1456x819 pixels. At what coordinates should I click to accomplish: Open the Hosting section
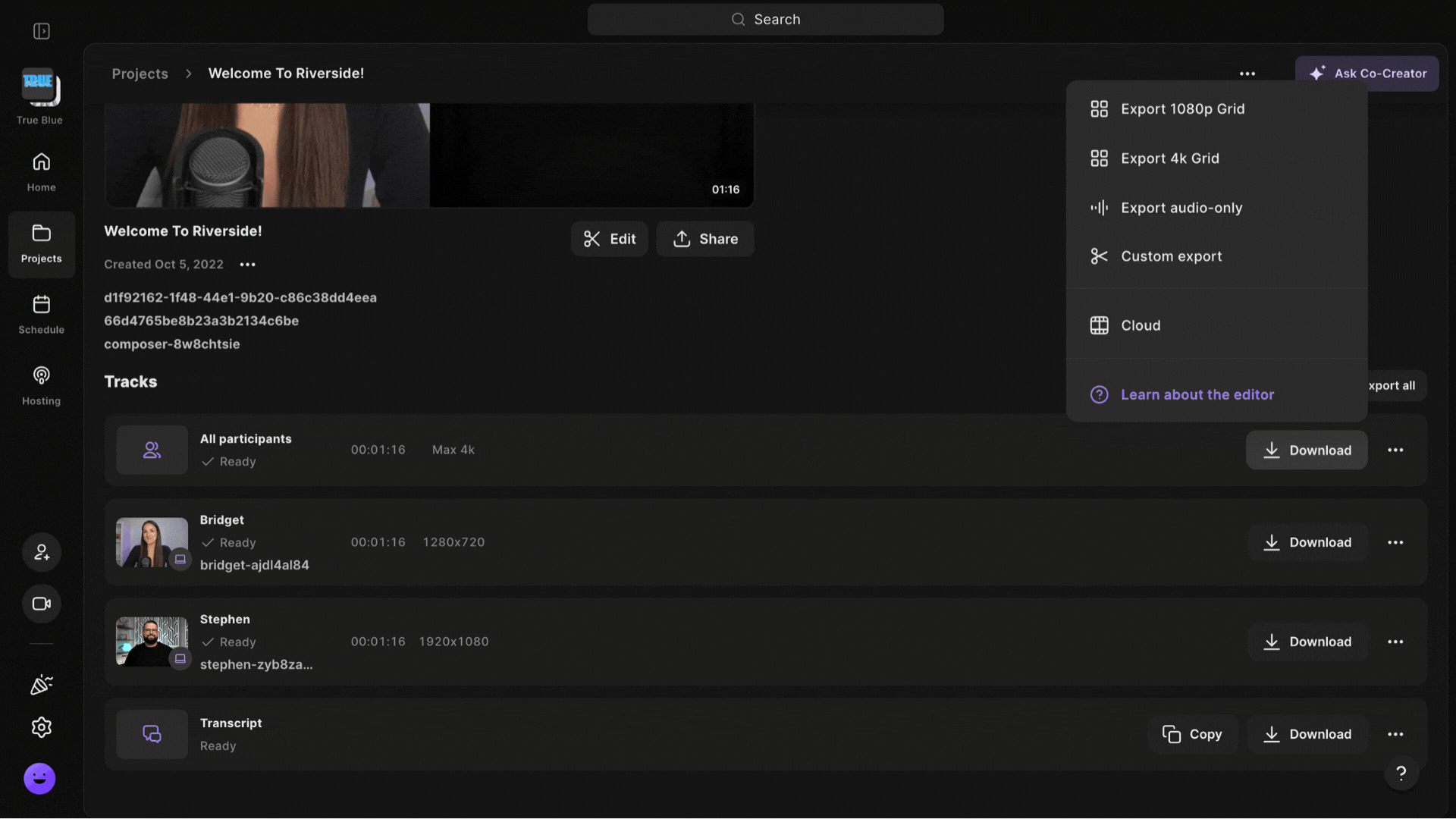(41, 385)
